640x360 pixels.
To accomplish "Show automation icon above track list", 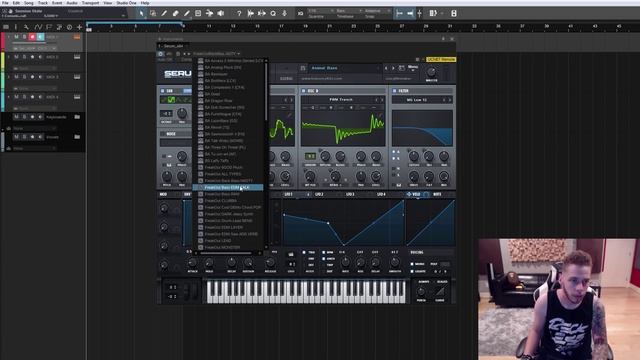I will (38, 27).
